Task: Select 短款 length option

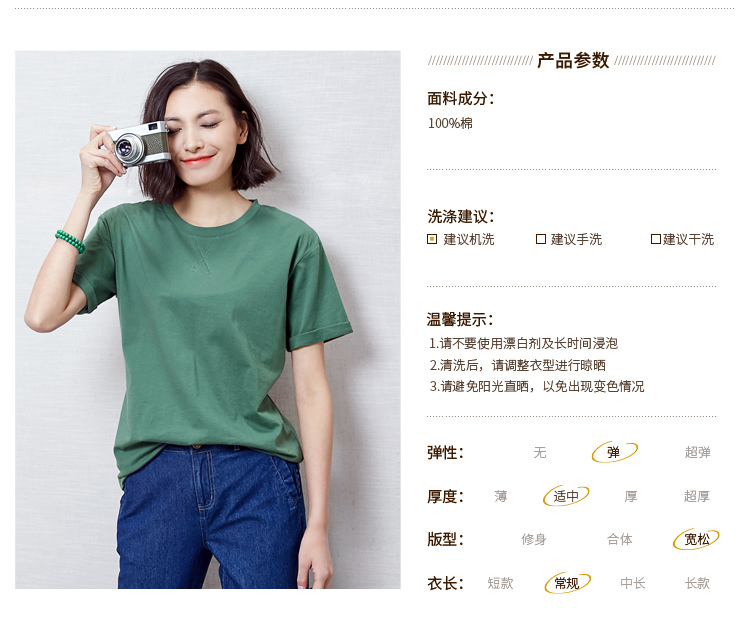Action: pyautogui.click(x=500, y=583)
